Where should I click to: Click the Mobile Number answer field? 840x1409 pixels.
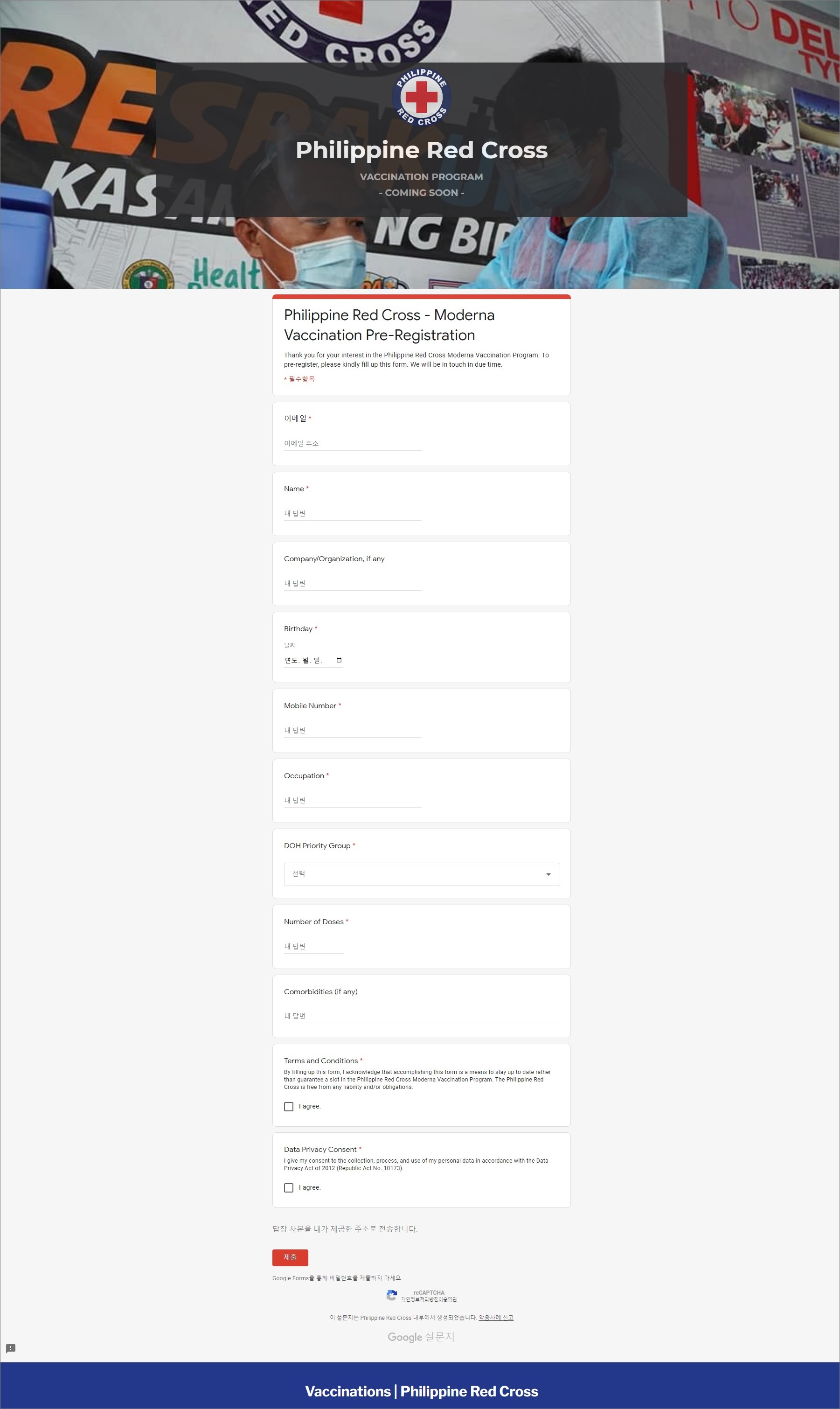353,730
